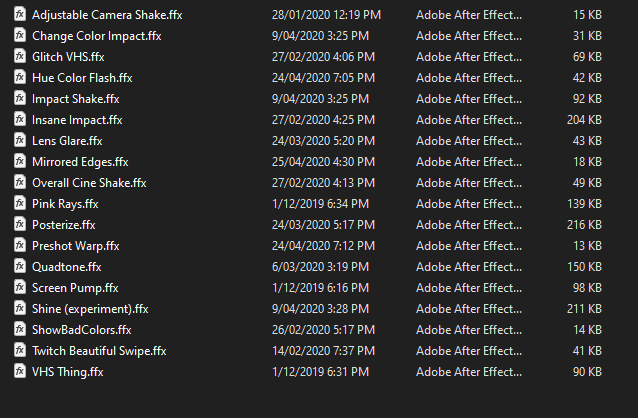Select the Overall Cine Shake.ffx file name

click(x=89, y=183)
